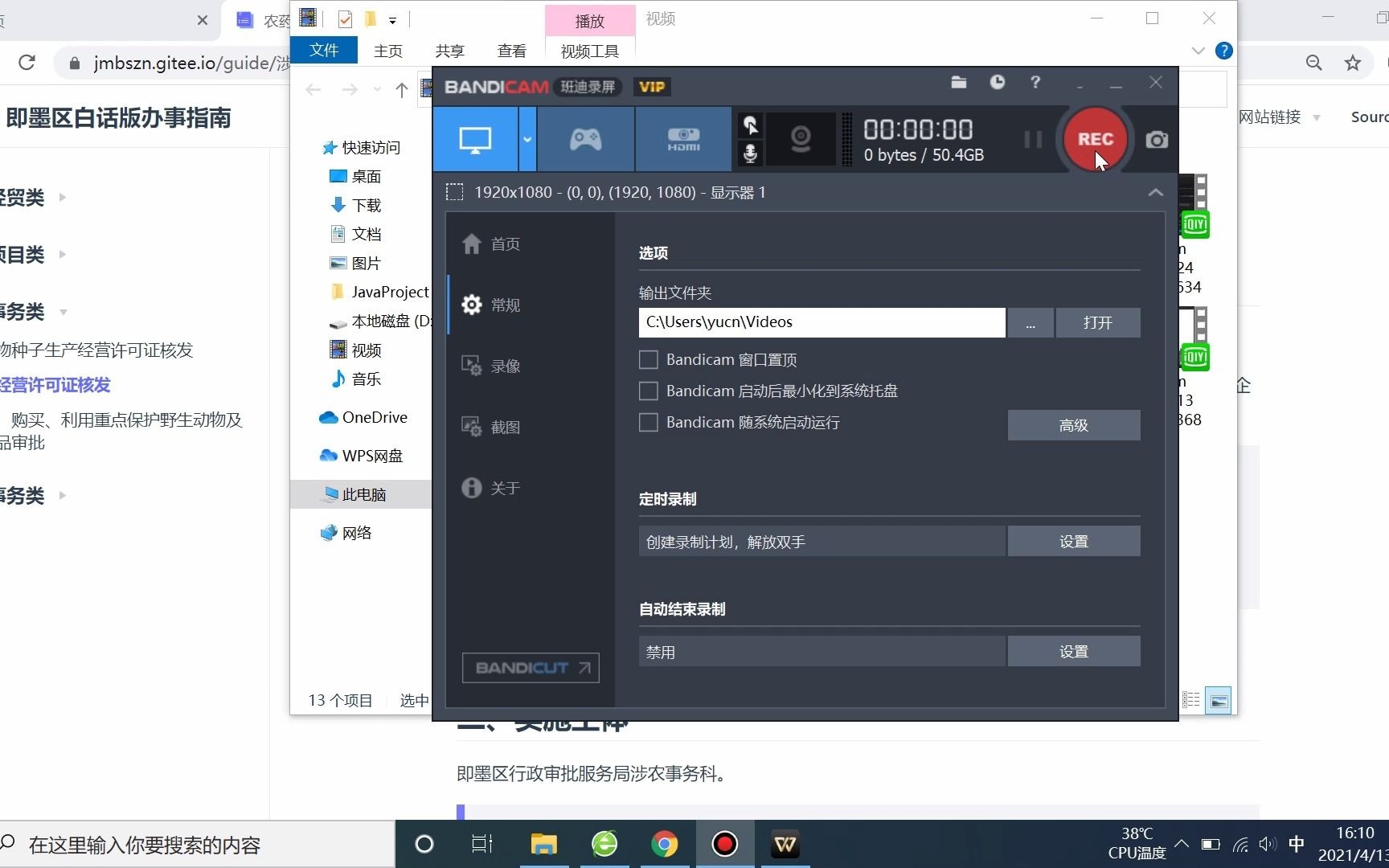The image size is (1389, 868).
Task: Open 共享 ribbon tab in File Explorer
Action: [450, 51]
